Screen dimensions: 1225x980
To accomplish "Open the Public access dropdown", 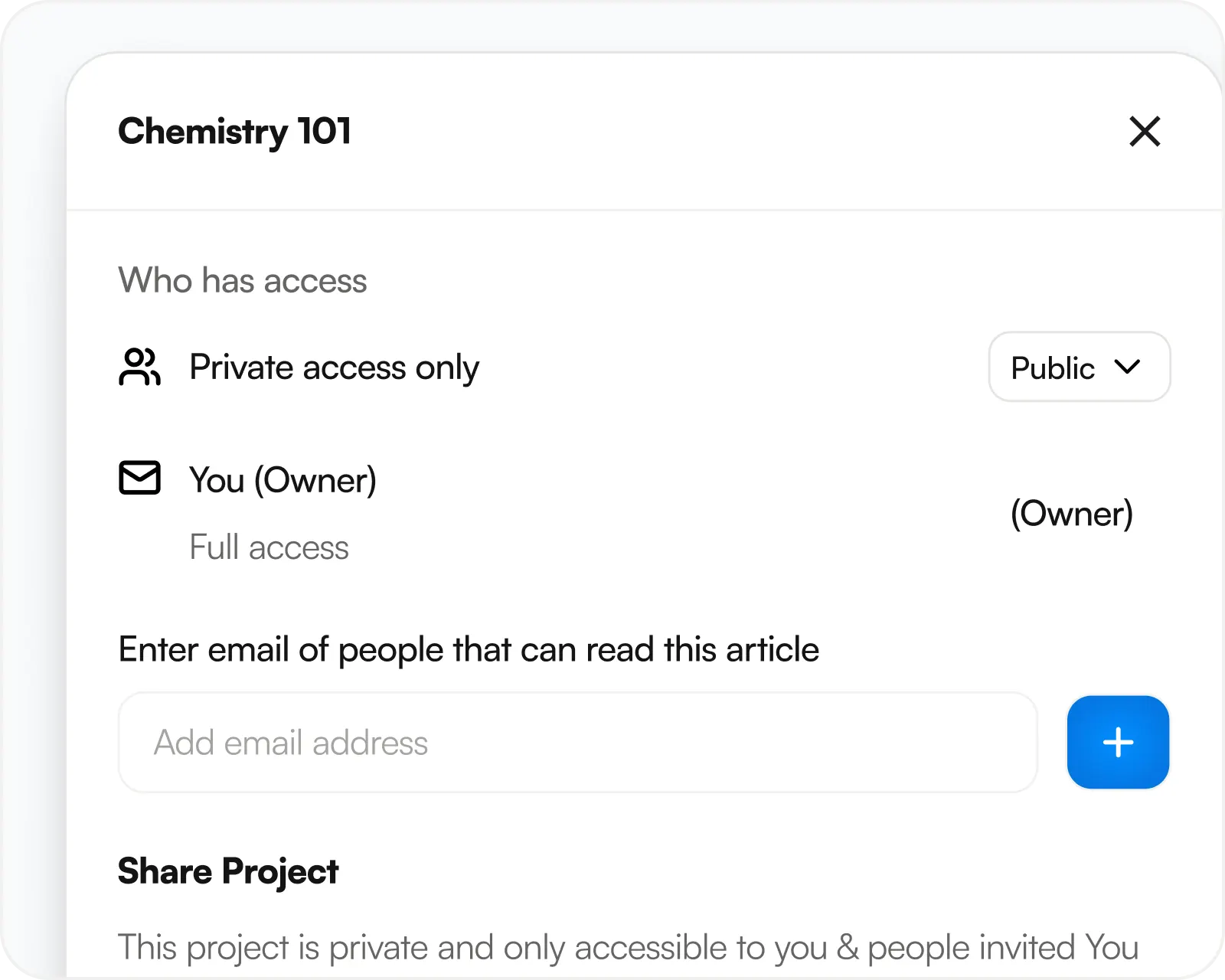I will tap(1079, 367).
